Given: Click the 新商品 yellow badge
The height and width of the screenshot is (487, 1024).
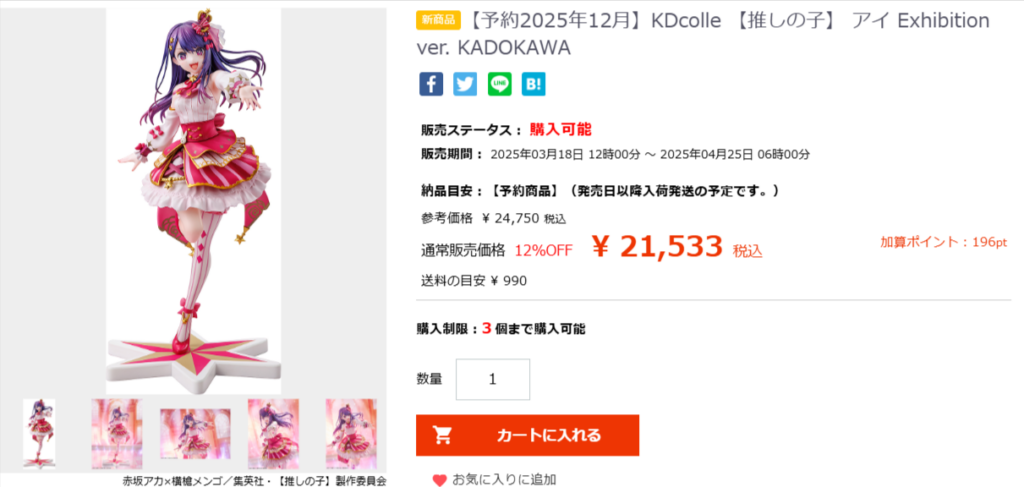Looking at the screenshot, I should [438, 20].
